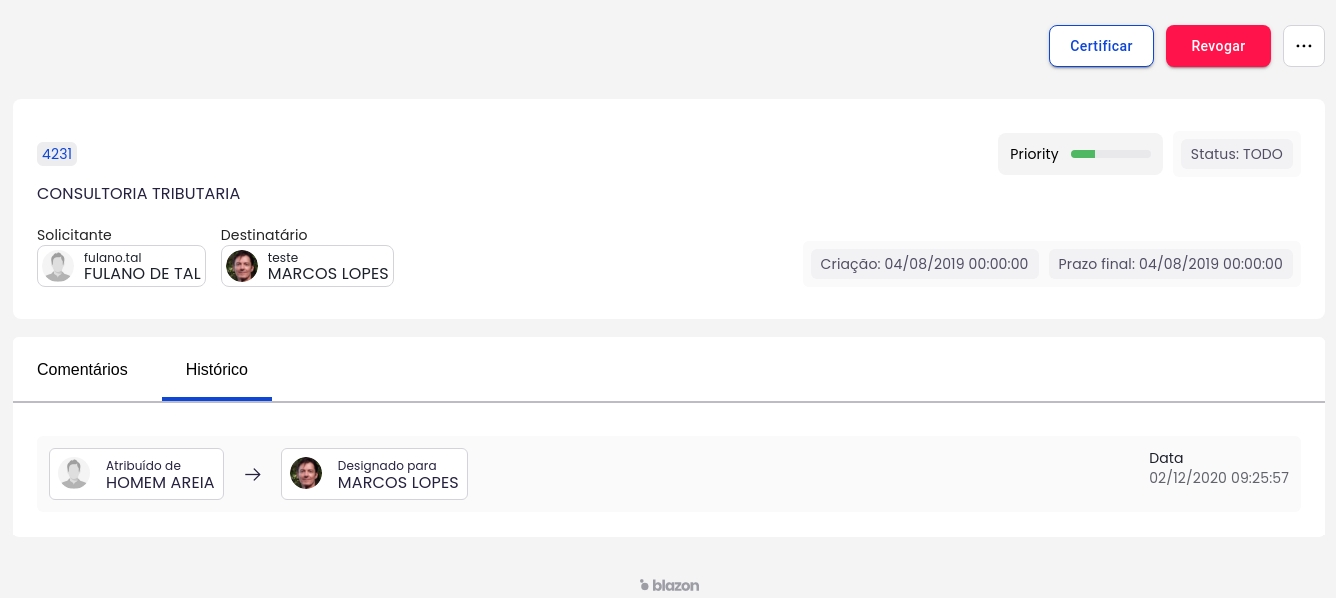Click the 4231 task ID badge
1336x598 pixels.
point(57,154)
